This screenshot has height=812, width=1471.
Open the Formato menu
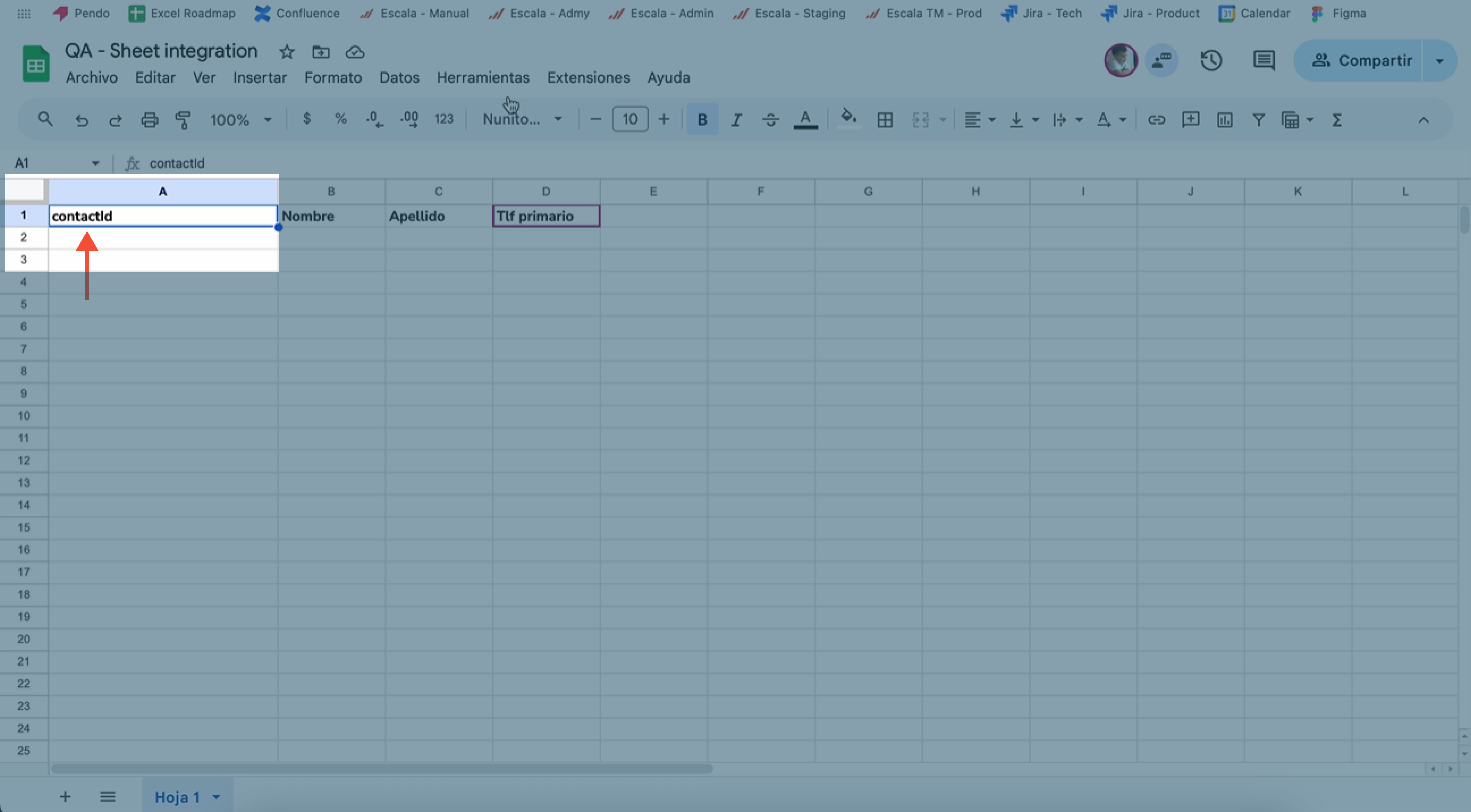333,78
